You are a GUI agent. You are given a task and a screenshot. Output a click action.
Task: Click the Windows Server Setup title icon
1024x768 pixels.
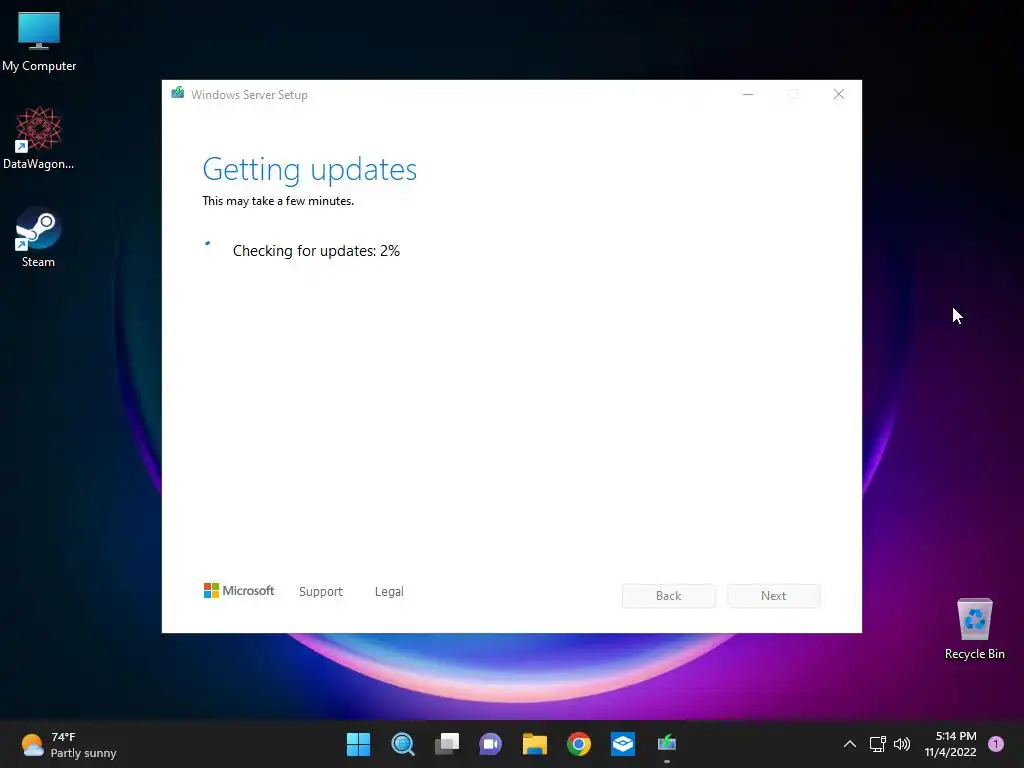(x=178, y=93)
